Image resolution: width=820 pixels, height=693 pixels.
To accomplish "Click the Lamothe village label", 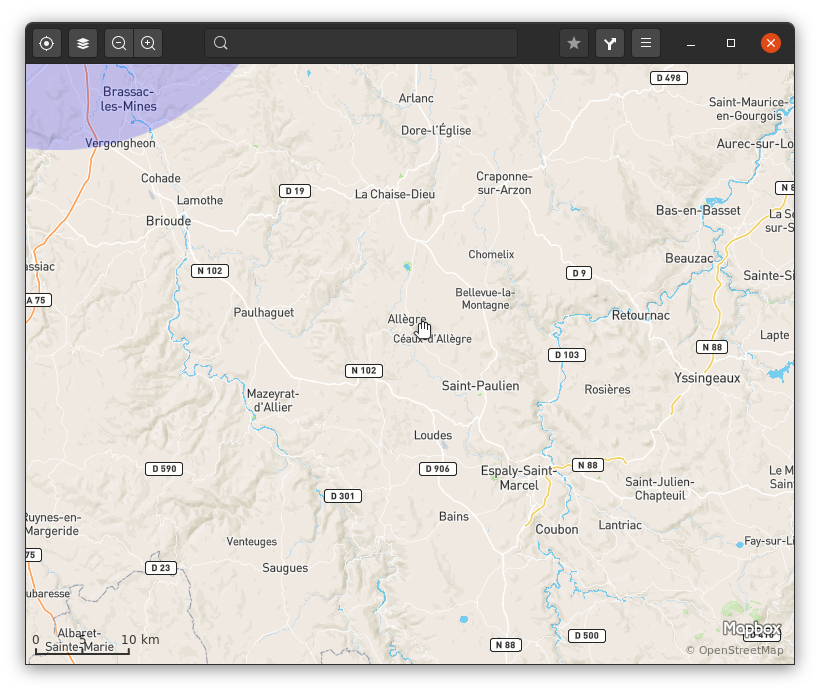I will point(200,200).
